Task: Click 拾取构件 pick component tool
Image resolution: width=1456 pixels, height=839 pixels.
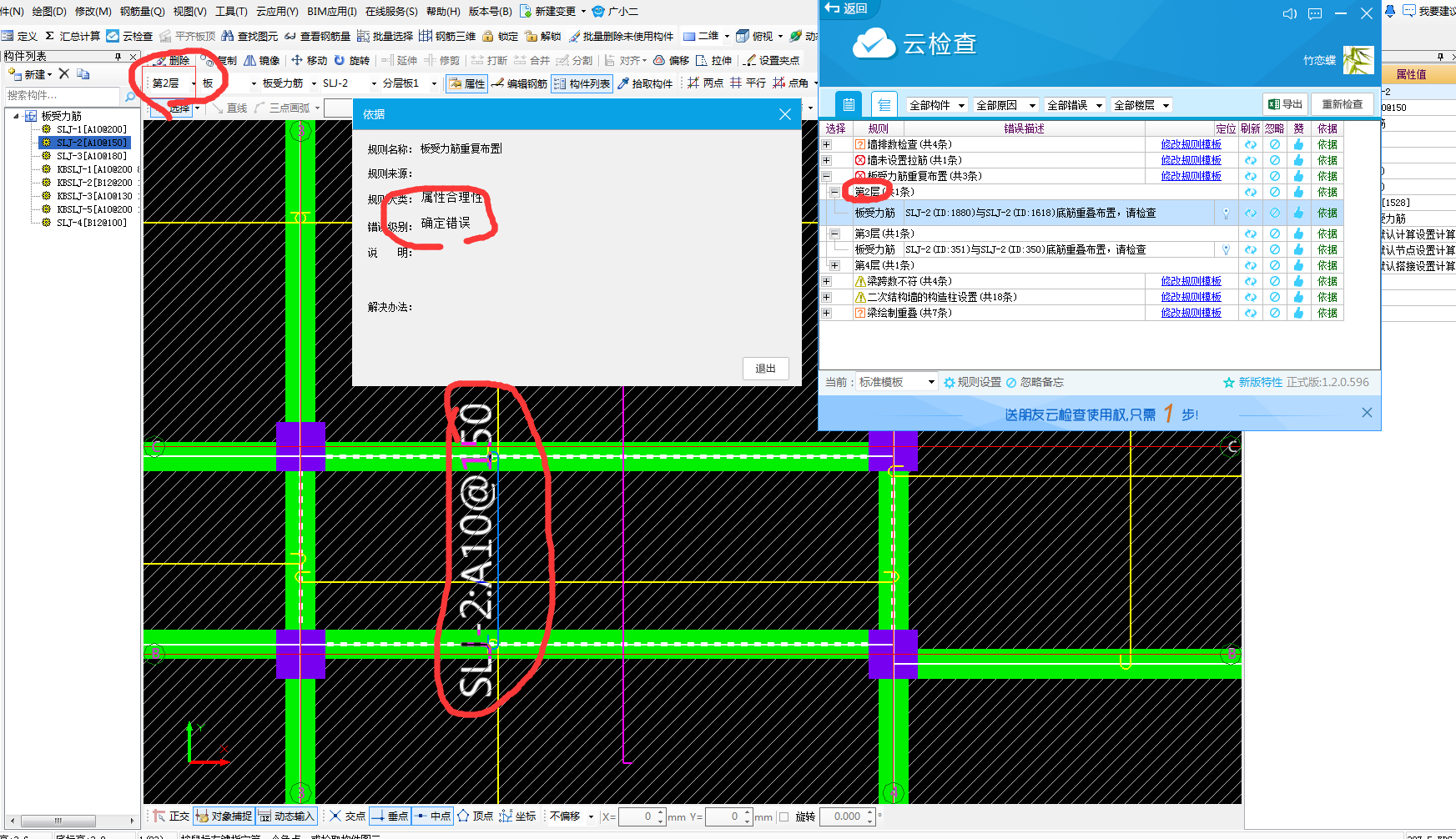Action: (x=645, y=83)
